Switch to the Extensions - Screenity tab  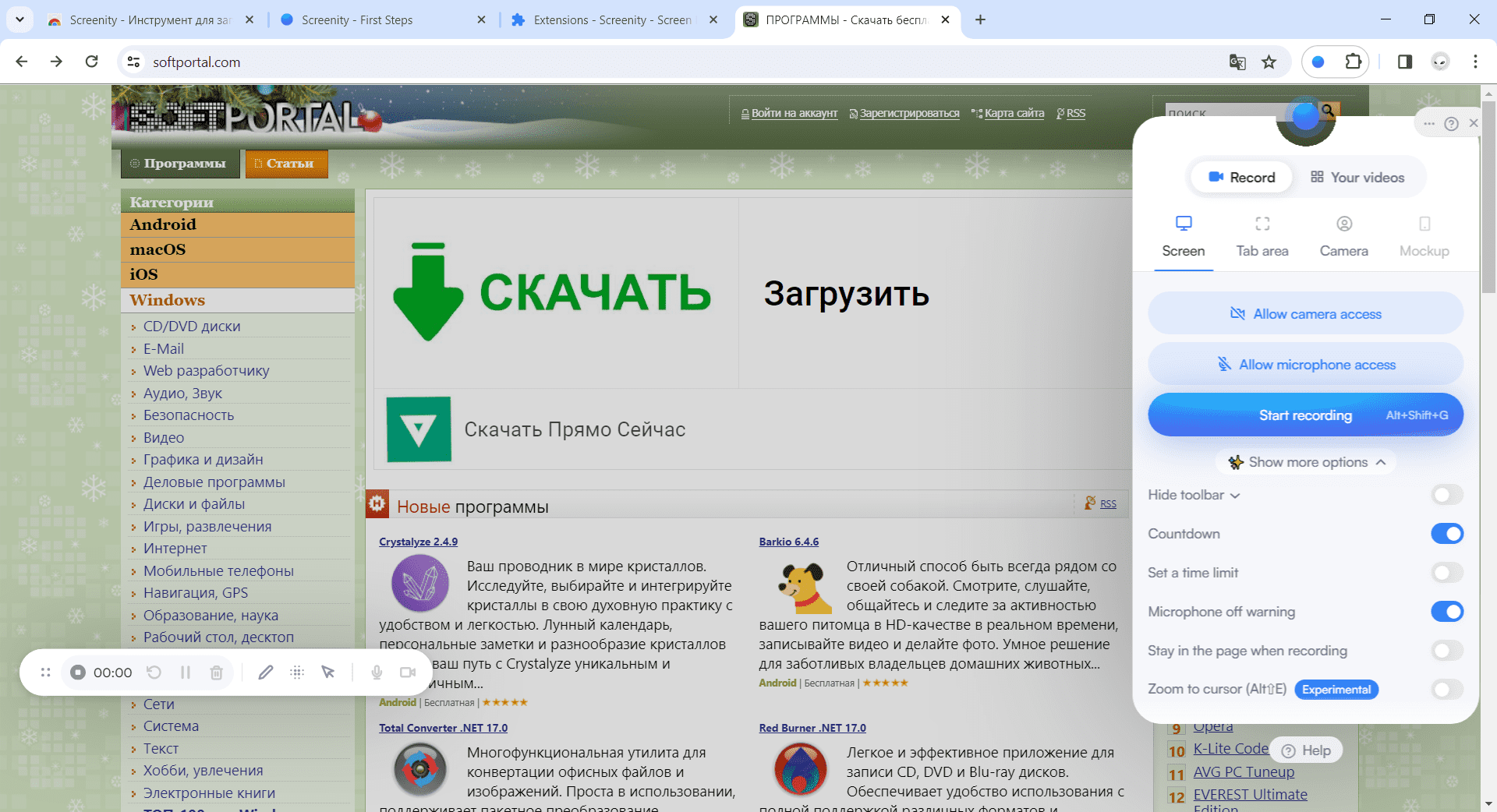[614, 19]
